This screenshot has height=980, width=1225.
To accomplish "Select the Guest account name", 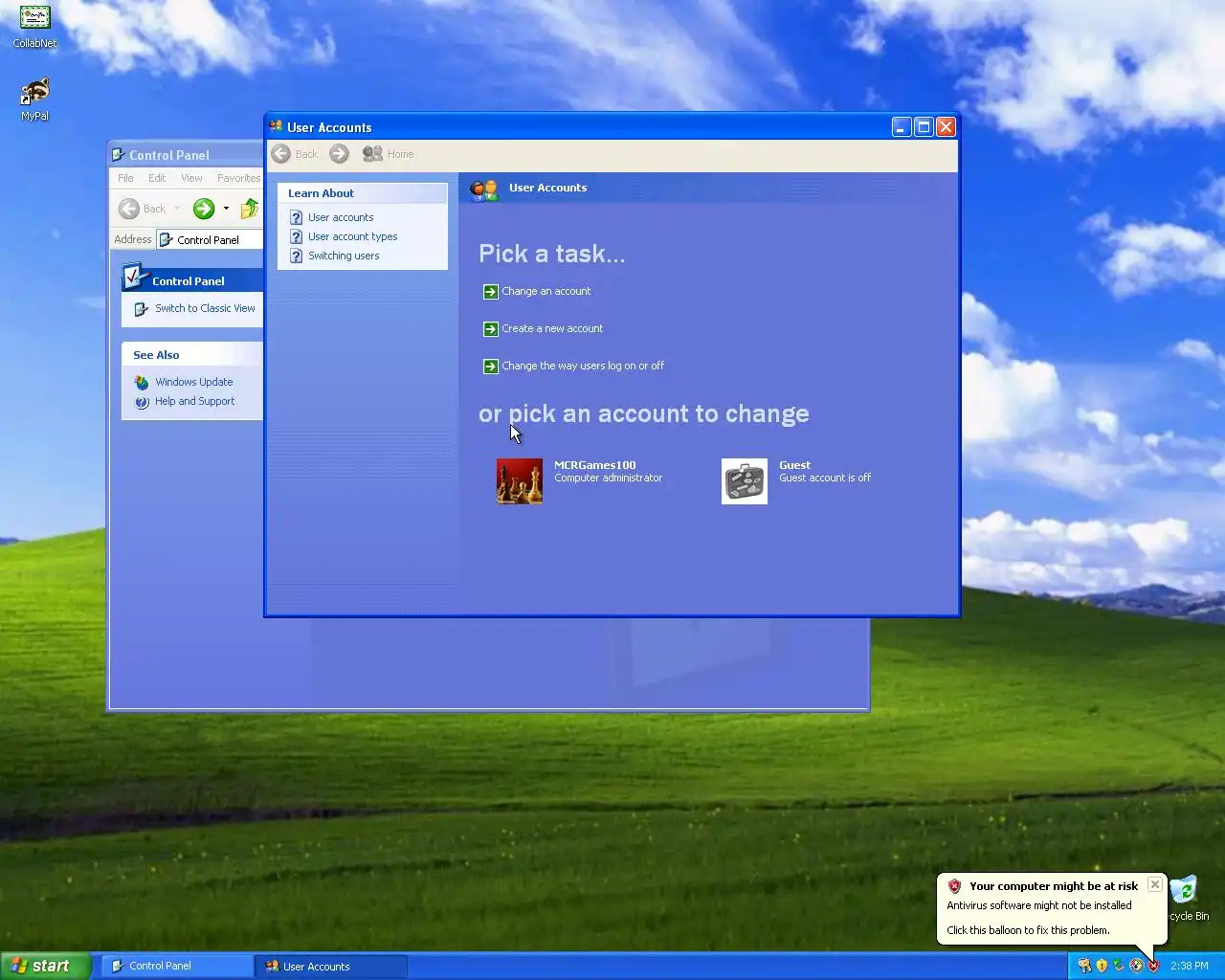I will [x=794, y=465].
